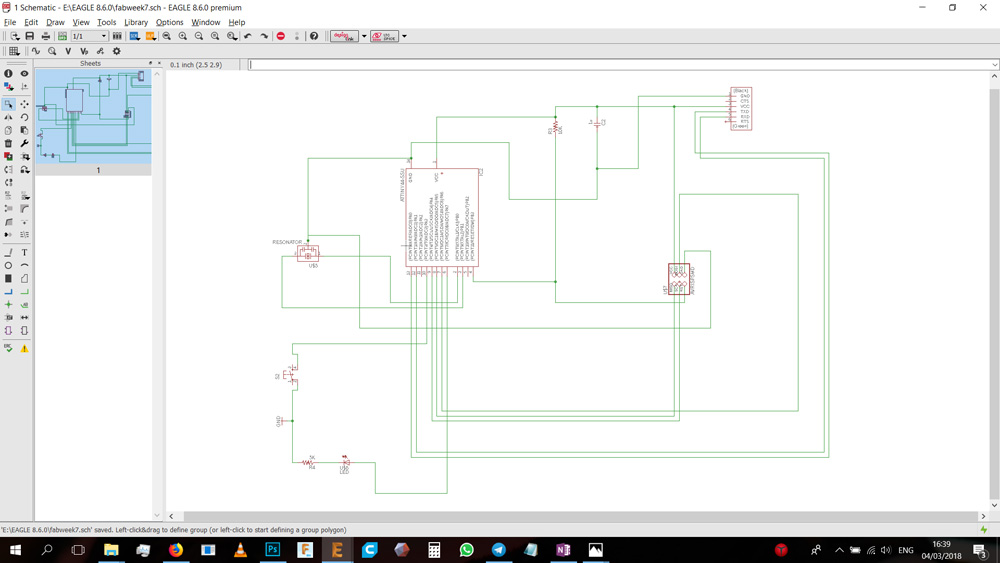Click the Design Link button
Screen dimensions: 1000x563
344,36
